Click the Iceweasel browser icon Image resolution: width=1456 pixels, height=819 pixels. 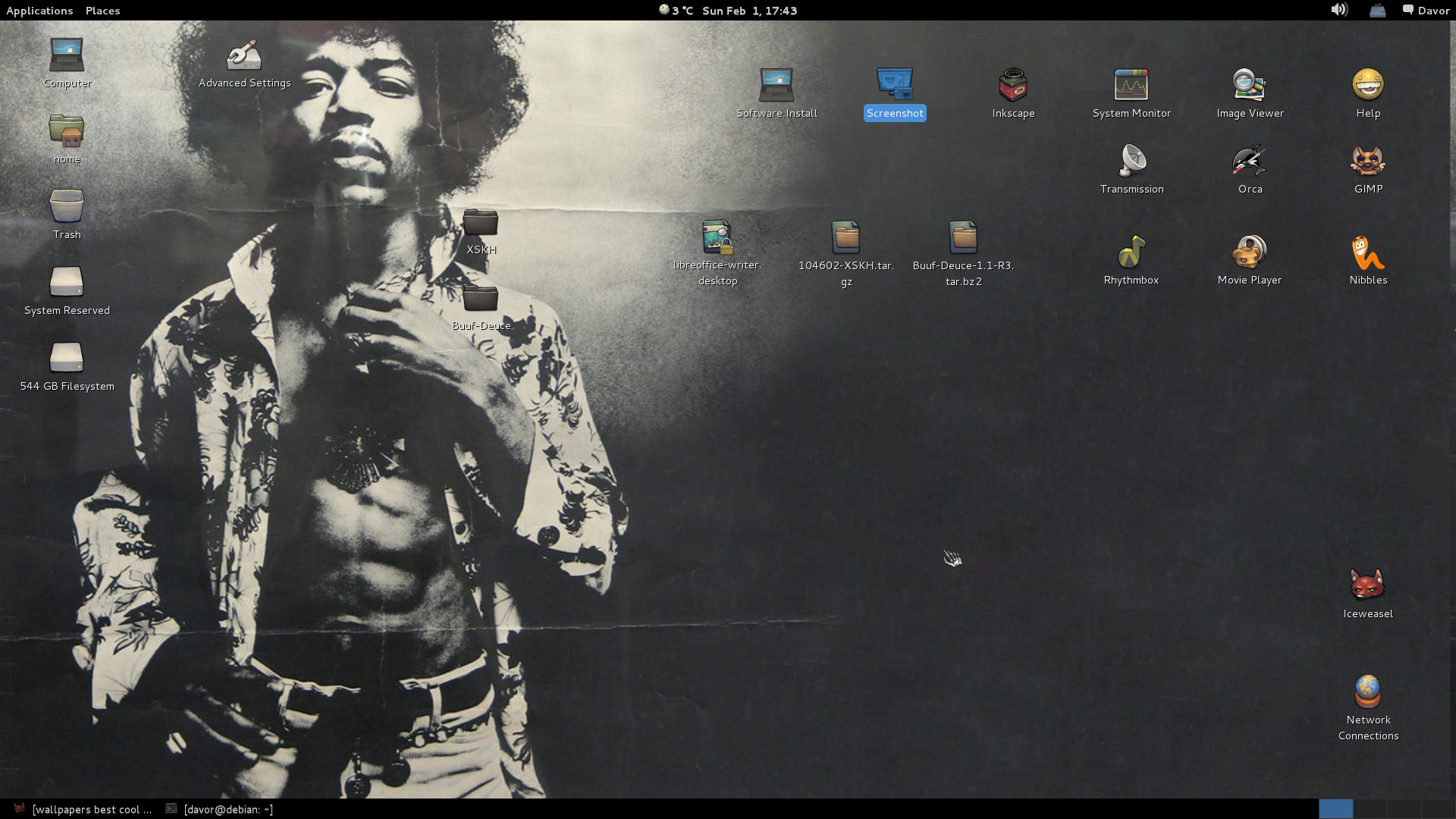1367,585
